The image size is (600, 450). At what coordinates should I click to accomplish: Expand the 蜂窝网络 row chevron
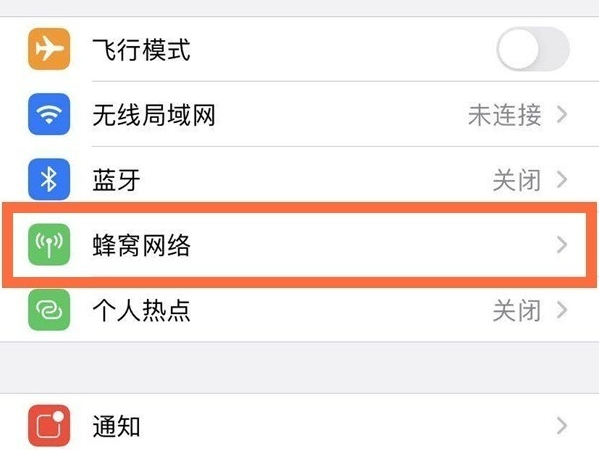click(x=562, y=245)
